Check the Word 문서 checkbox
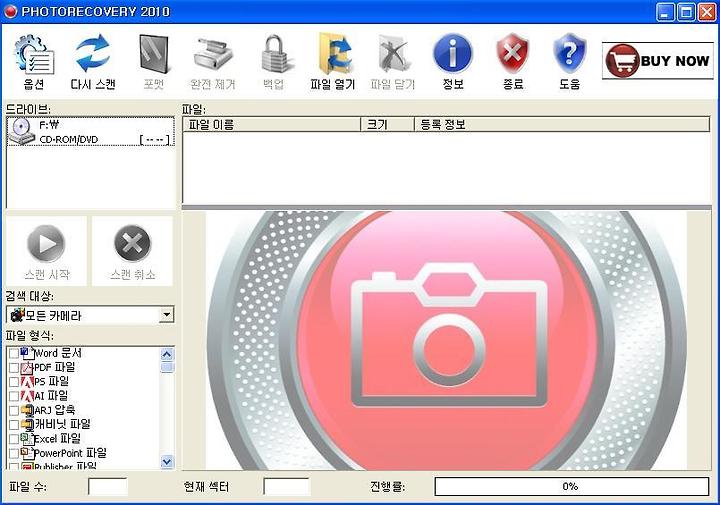720x505 pixels. (x=14, y=354)
